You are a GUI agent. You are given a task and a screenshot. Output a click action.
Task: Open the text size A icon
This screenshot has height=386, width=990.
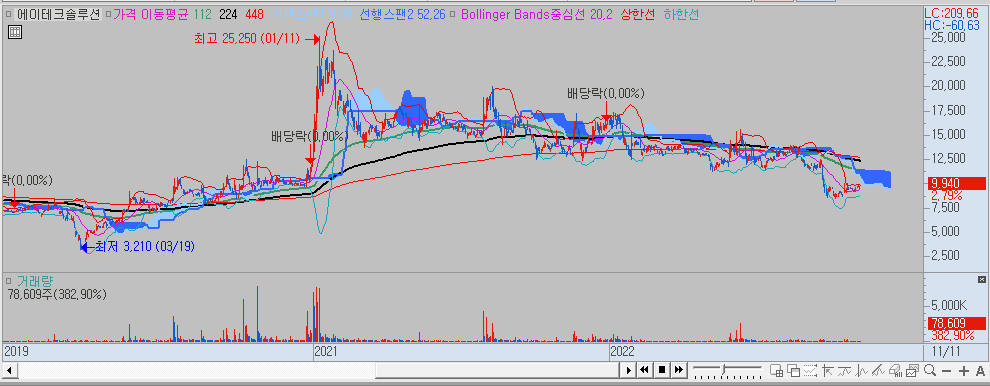coord(980,371)
